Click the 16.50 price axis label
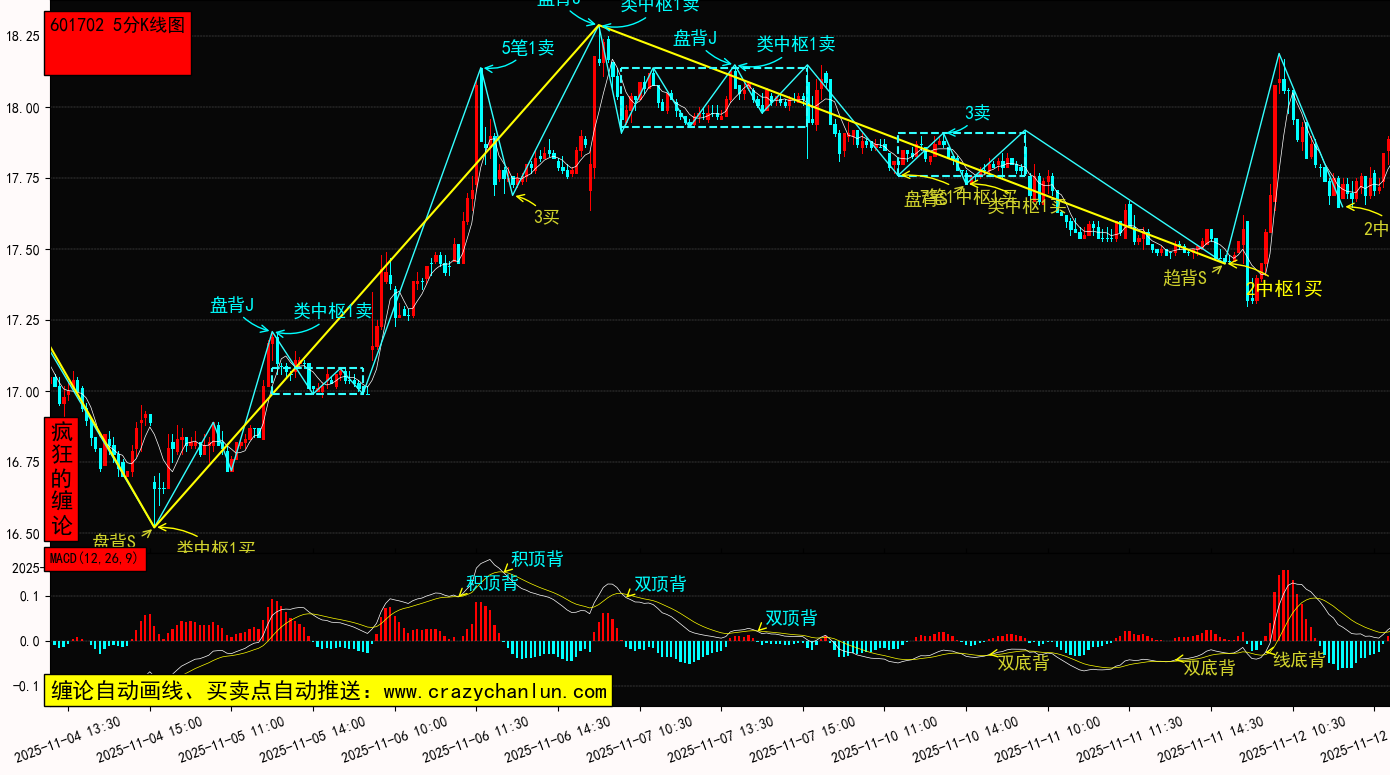This screenshot has height=775, width=1390. point(22,534)
